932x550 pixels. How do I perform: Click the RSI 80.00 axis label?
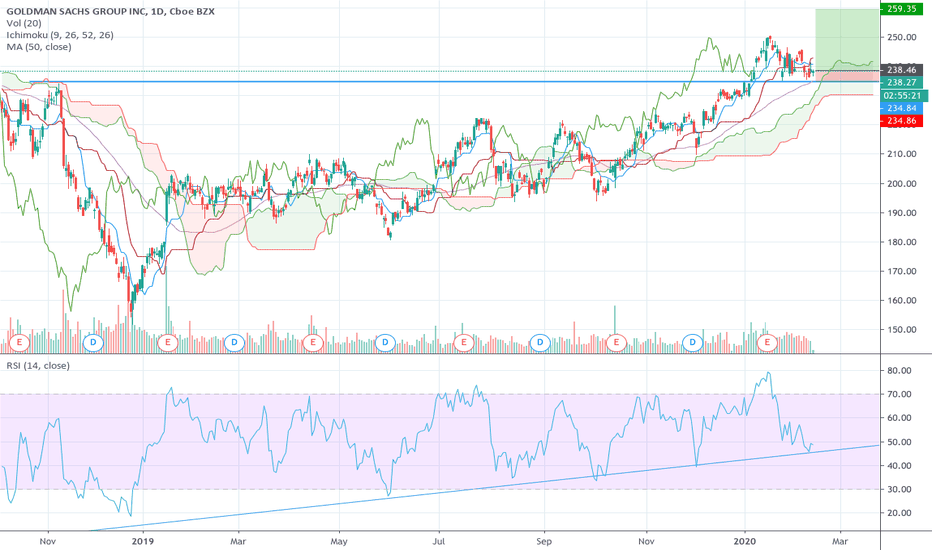pos(899,370)
